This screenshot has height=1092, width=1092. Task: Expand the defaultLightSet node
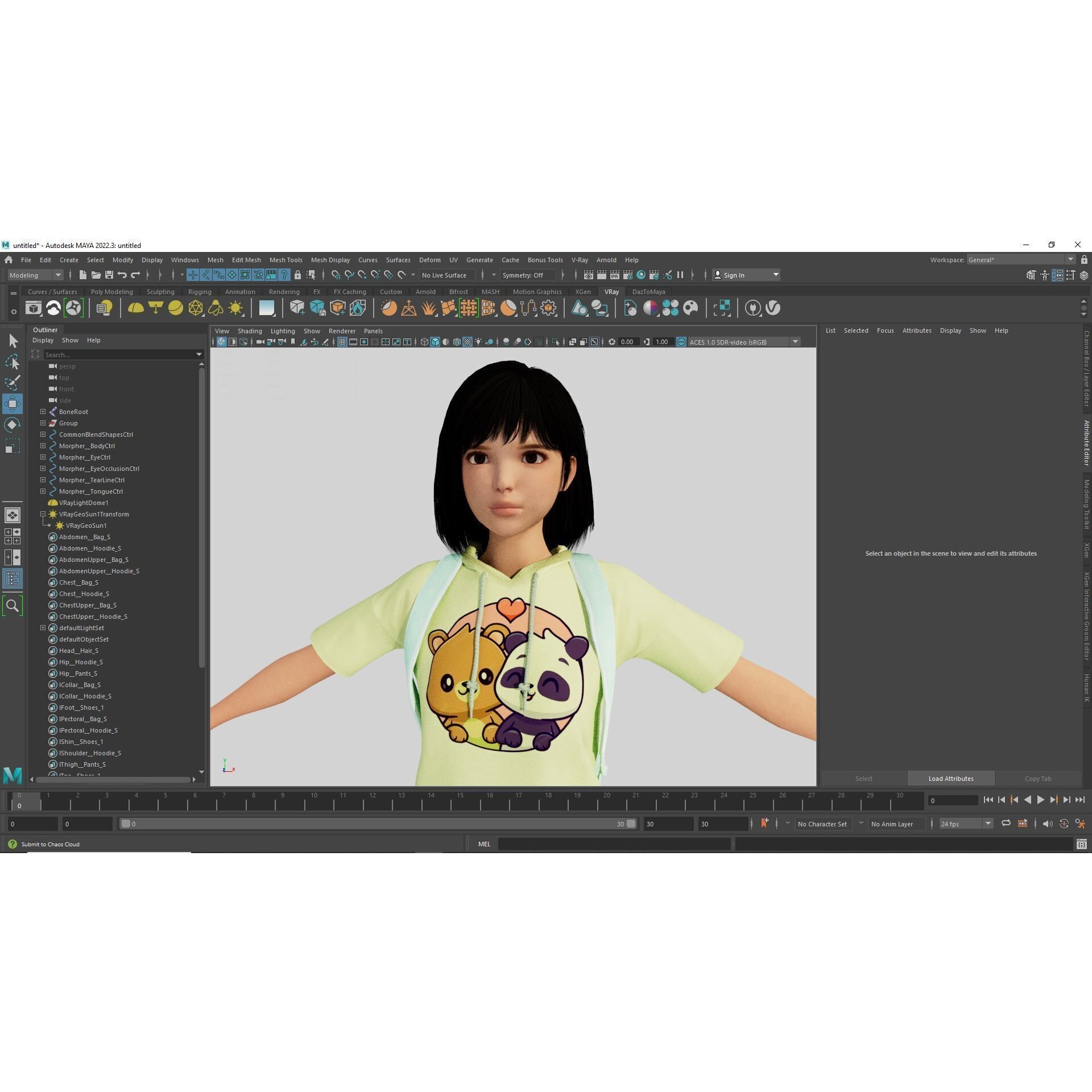click(x=43, y=627)
